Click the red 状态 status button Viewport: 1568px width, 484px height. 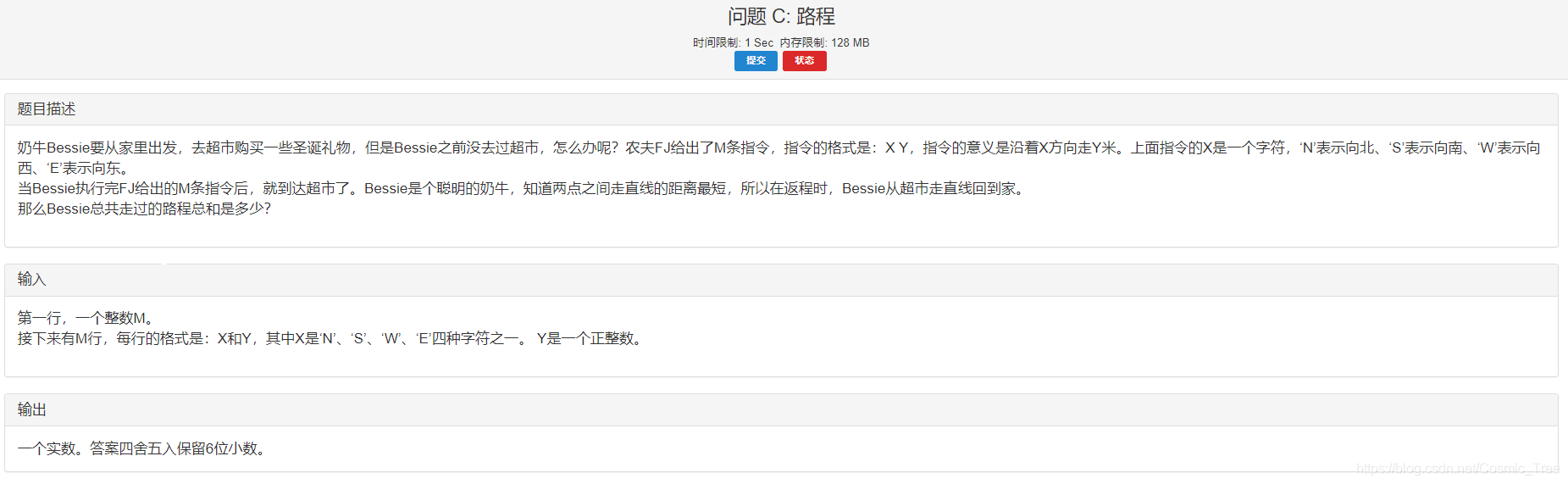[805, 61]
